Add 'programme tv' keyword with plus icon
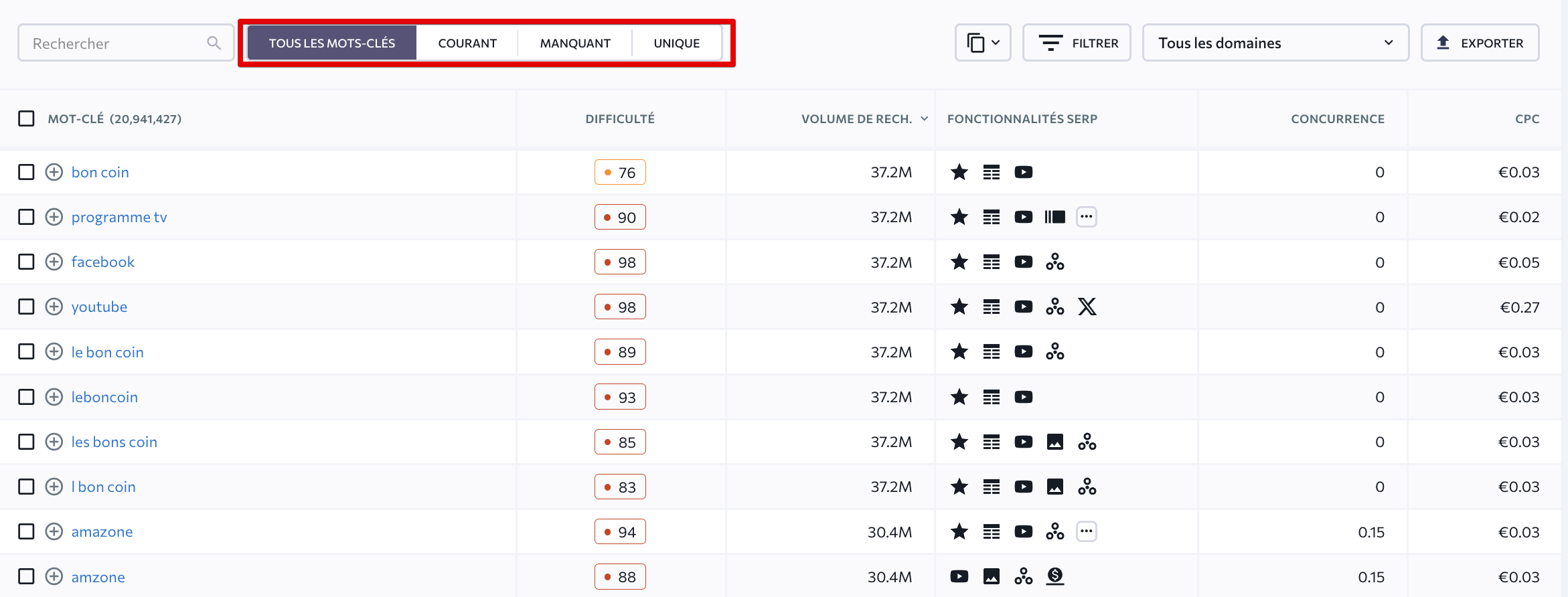Image resolution: width=1568 pixels, height=597 pixels. (x=54, y=217)
